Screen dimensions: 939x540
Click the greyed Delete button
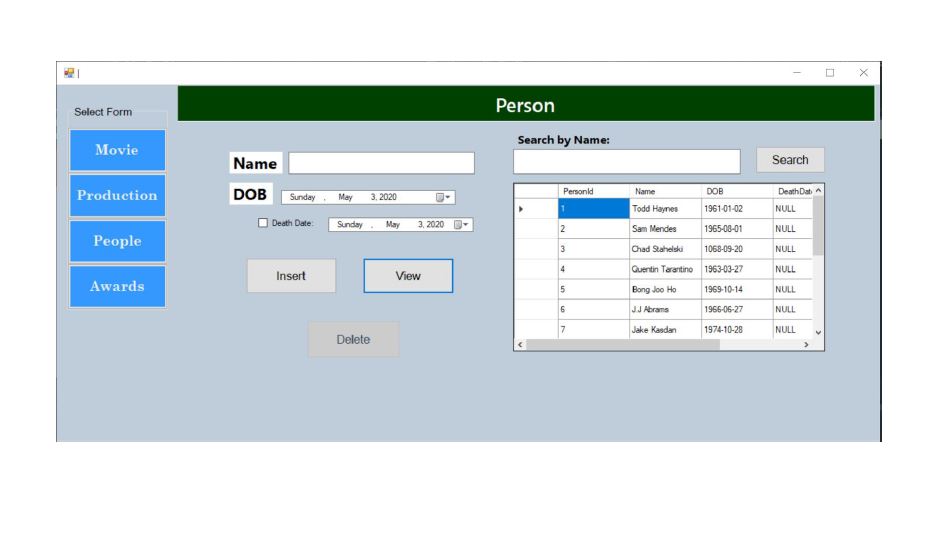click(353, 339)
